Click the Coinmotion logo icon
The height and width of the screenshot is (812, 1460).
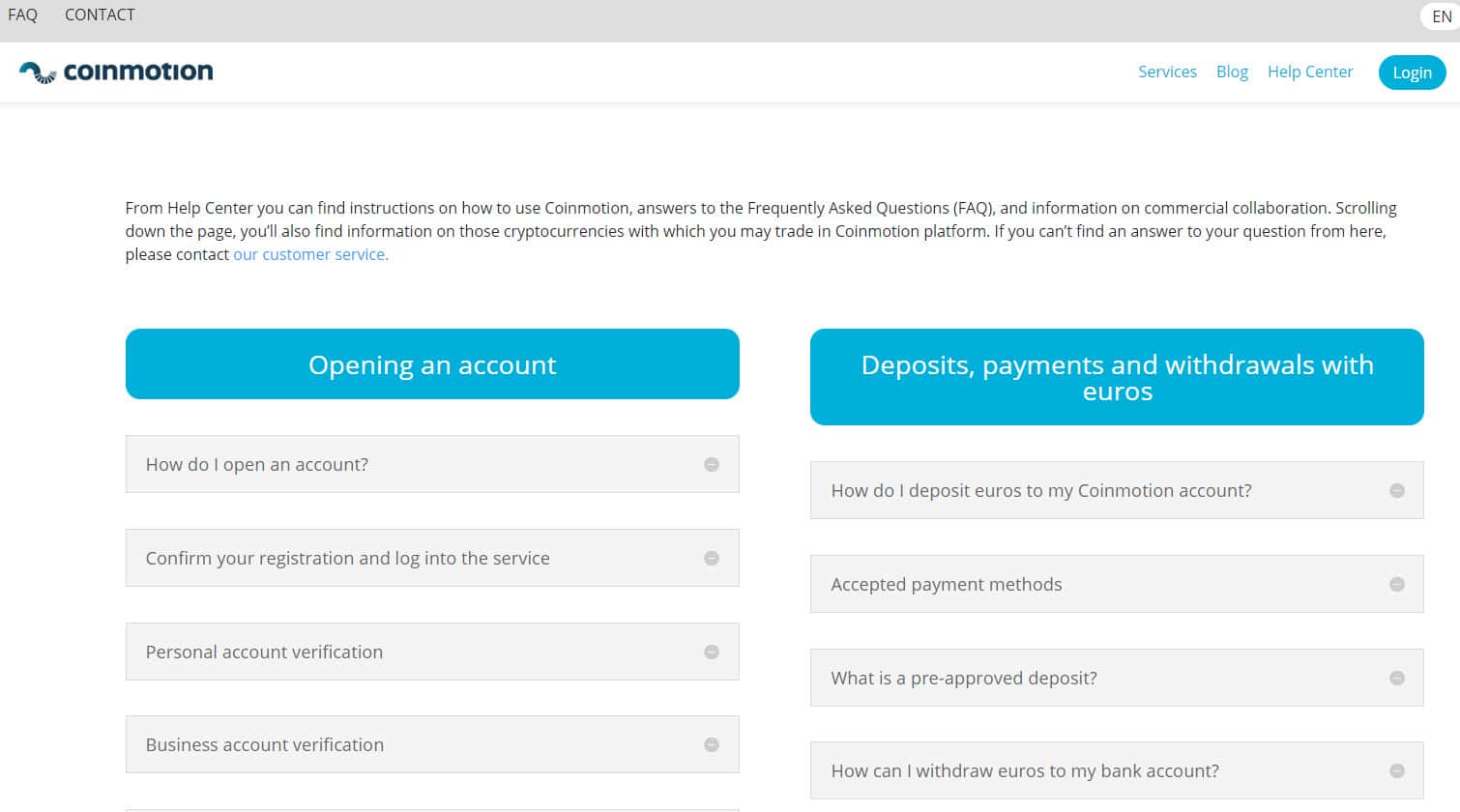[38, 72]
